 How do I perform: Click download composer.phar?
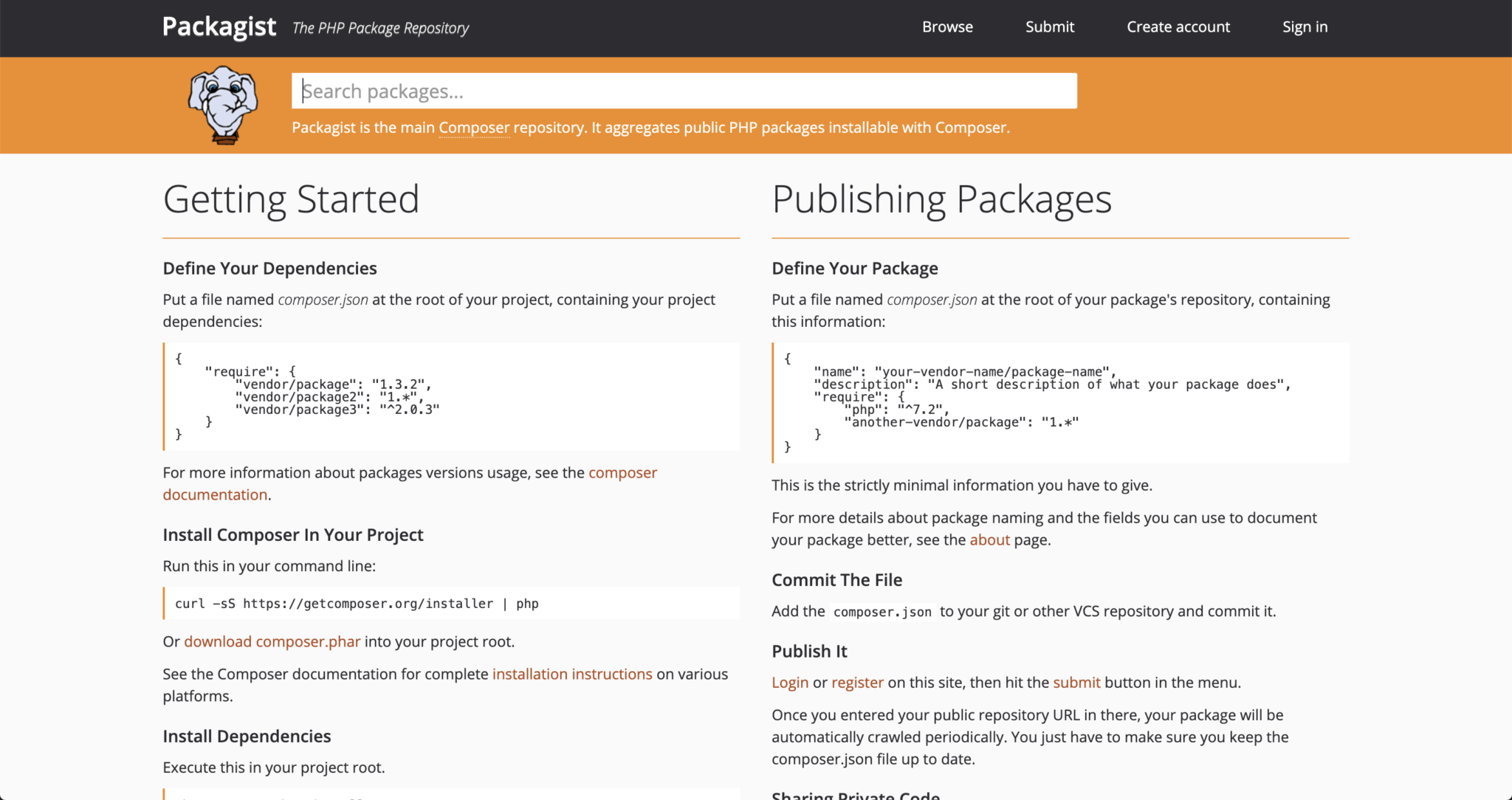tap(272, 641)
